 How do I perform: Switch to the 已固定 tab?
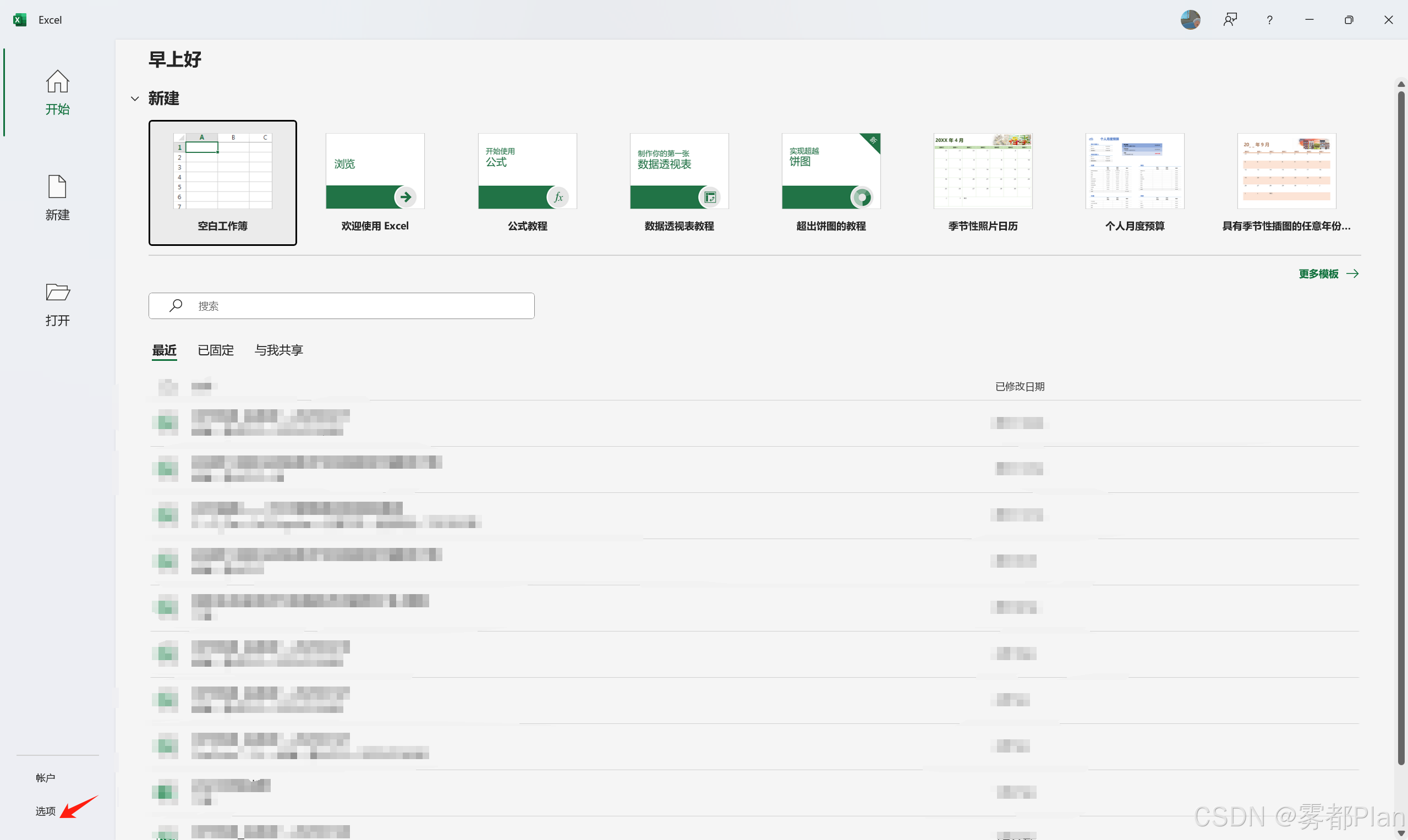[x=215, y=350]
